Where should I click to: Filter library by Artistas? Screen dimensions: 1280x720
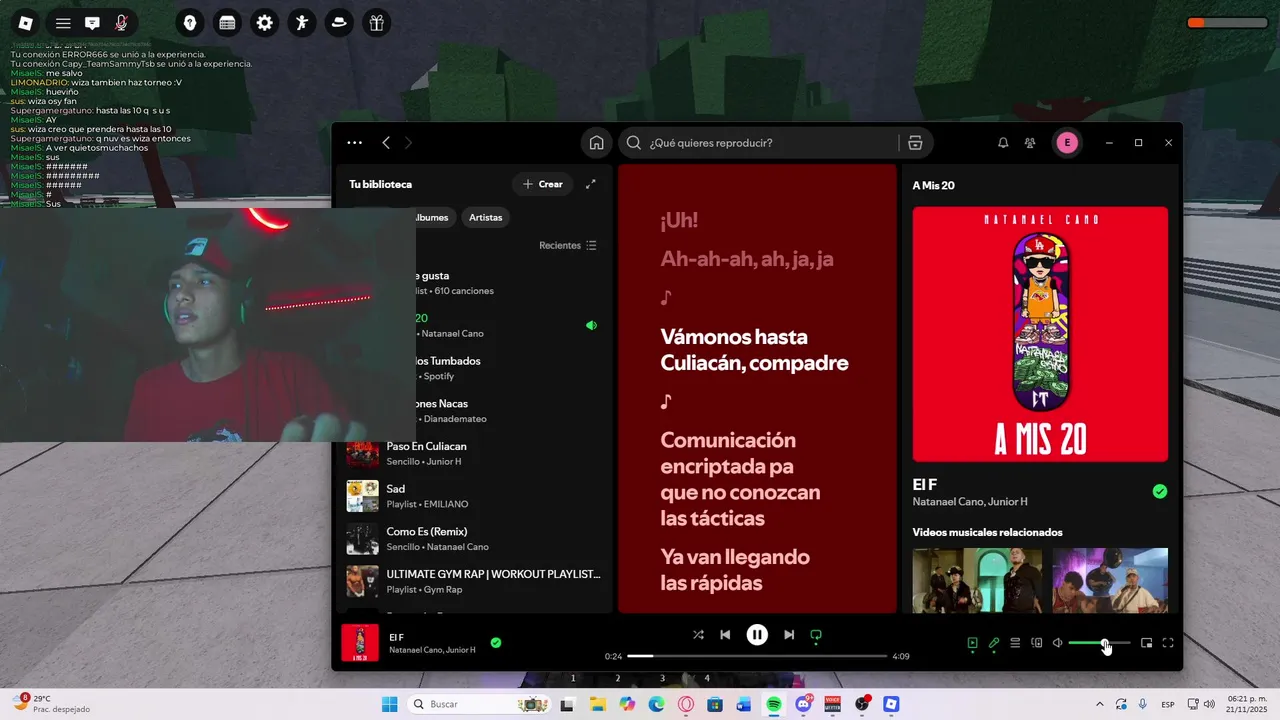point(486,217)
